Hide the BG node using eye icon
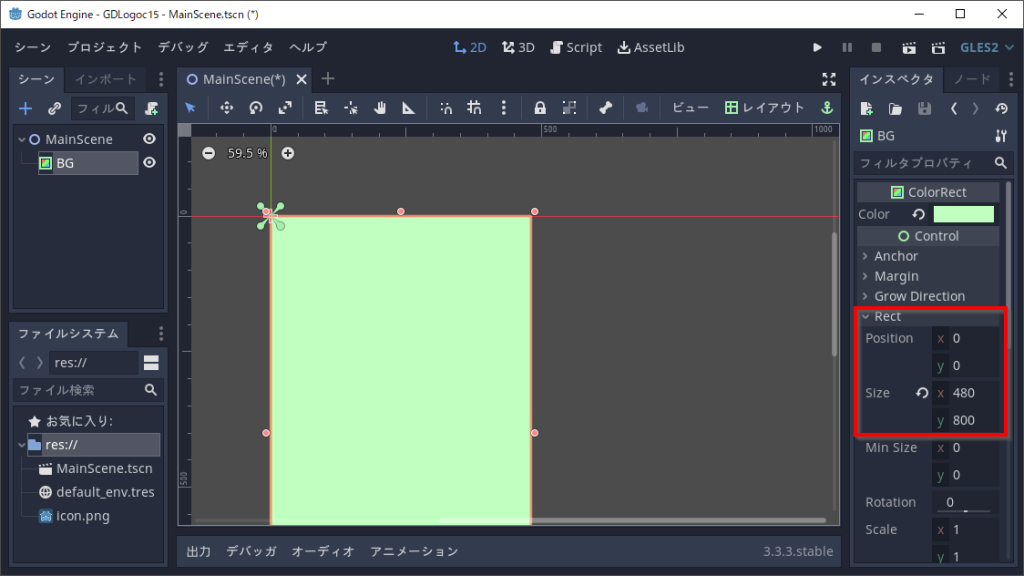This screenshot has width=1024, height=576. pyautogui.click(x=149, y=163)
